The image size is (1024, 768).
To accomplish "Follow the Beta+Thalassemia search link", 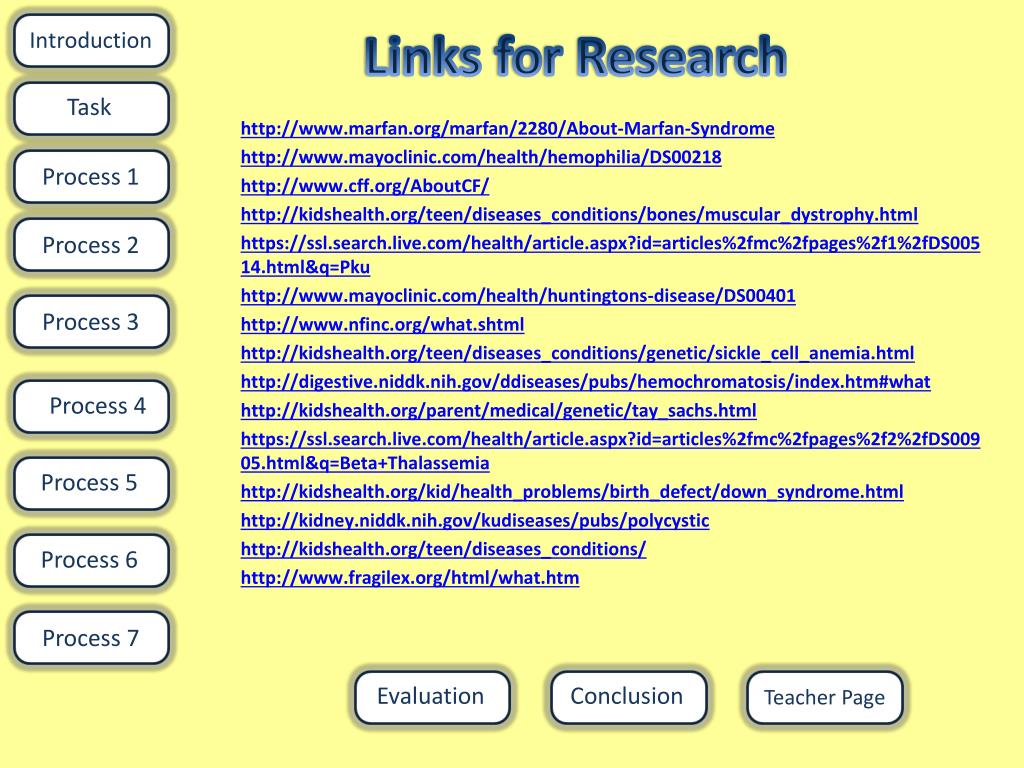I will pos(610,451).
